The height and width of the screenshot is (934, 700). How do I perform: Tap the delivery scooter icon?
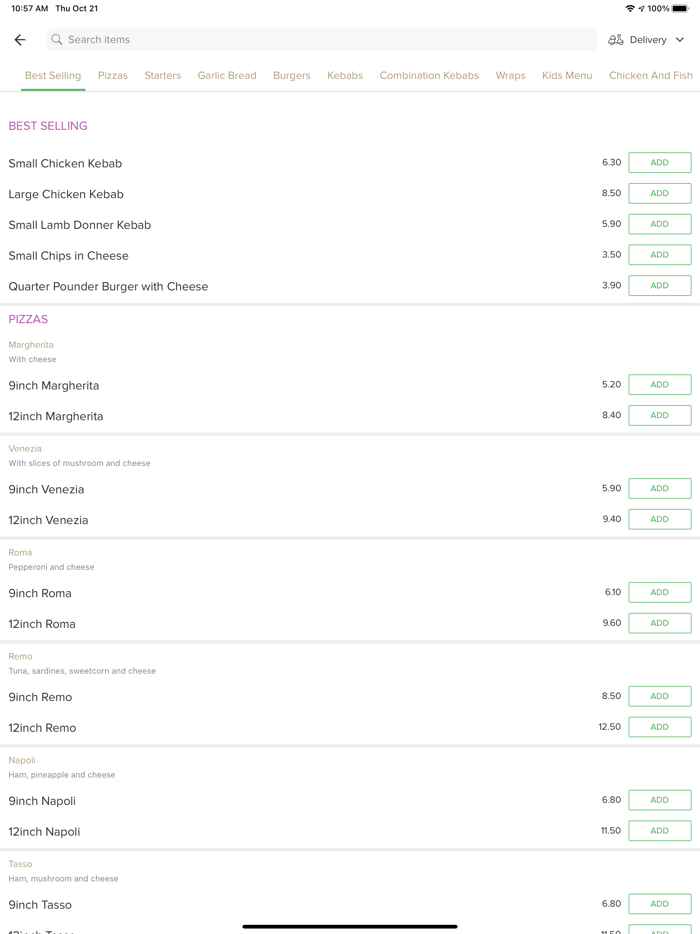pyautogui.click(x=616, y=40)
